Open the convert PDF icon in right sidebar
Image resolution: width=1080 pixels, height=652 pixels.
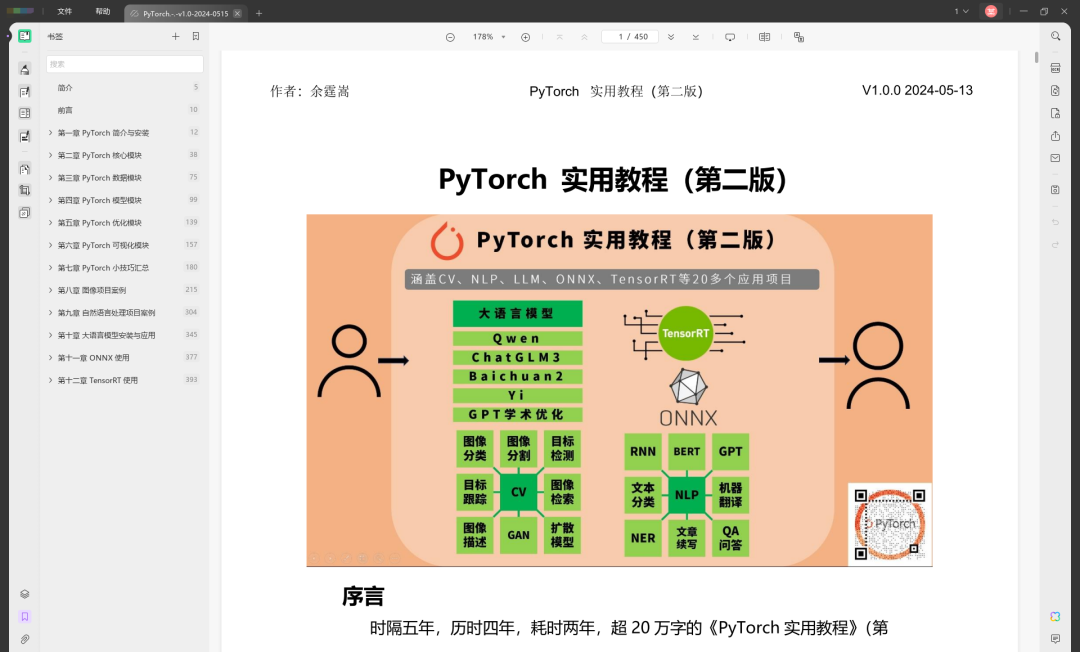[x=1055, y=91]
